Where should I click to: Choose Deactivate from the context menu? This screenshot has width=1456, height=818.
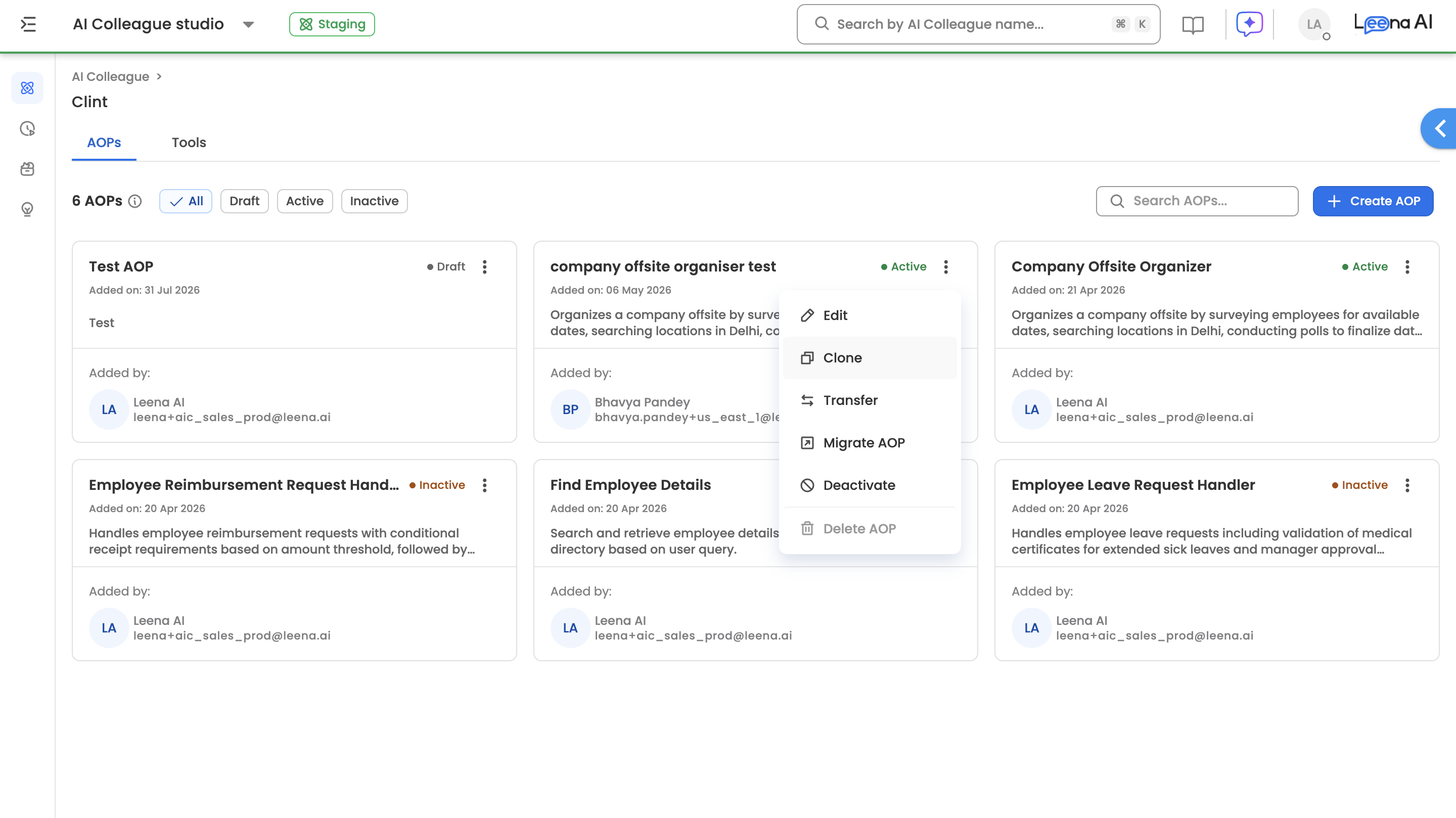pyautogui.click(x=870, y=485)
